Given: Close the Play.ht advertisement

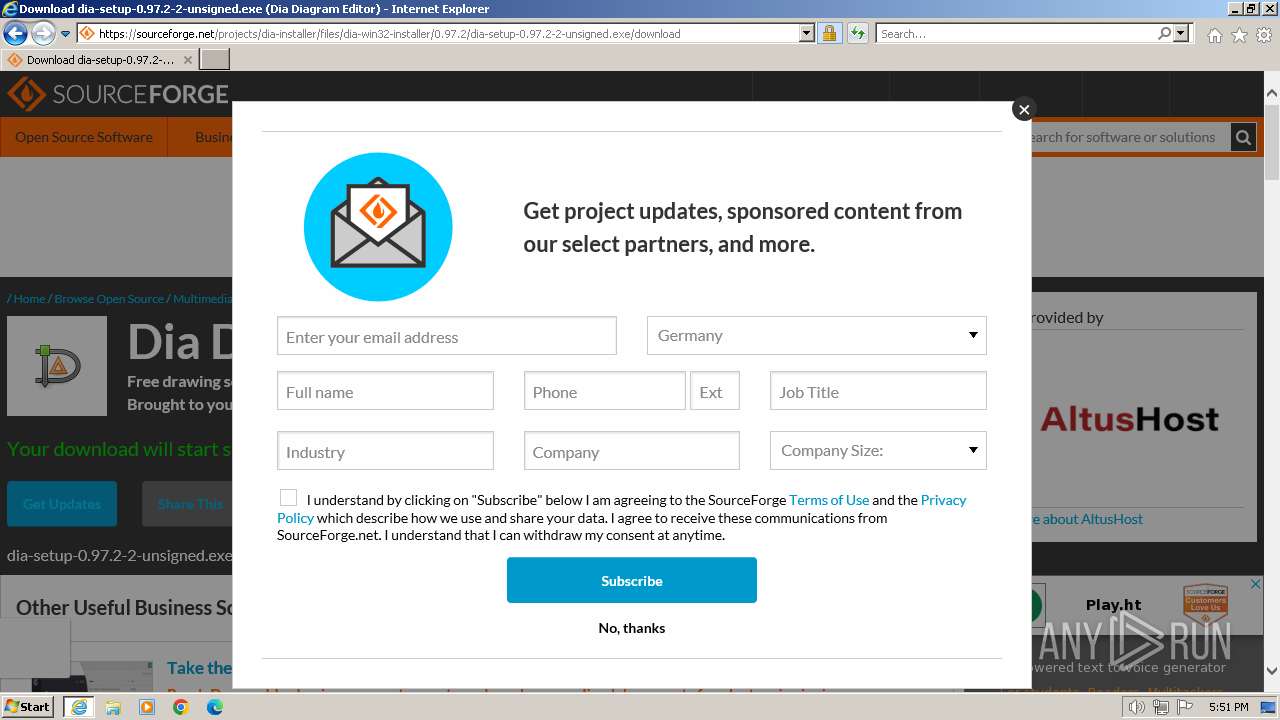Looking at the screenshot, I should 1256,584.
